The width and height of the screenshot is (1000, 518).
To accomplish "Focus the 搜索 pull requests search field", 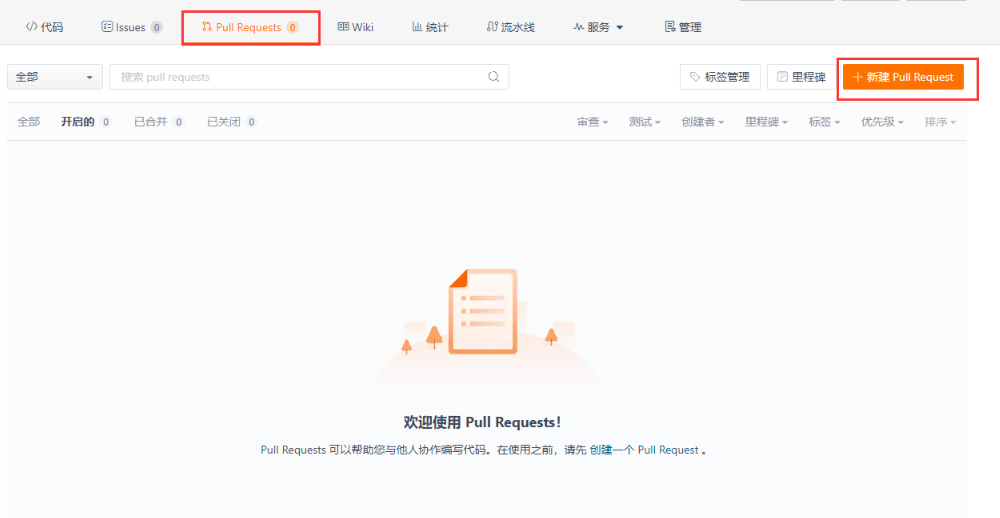I will 309,77.
